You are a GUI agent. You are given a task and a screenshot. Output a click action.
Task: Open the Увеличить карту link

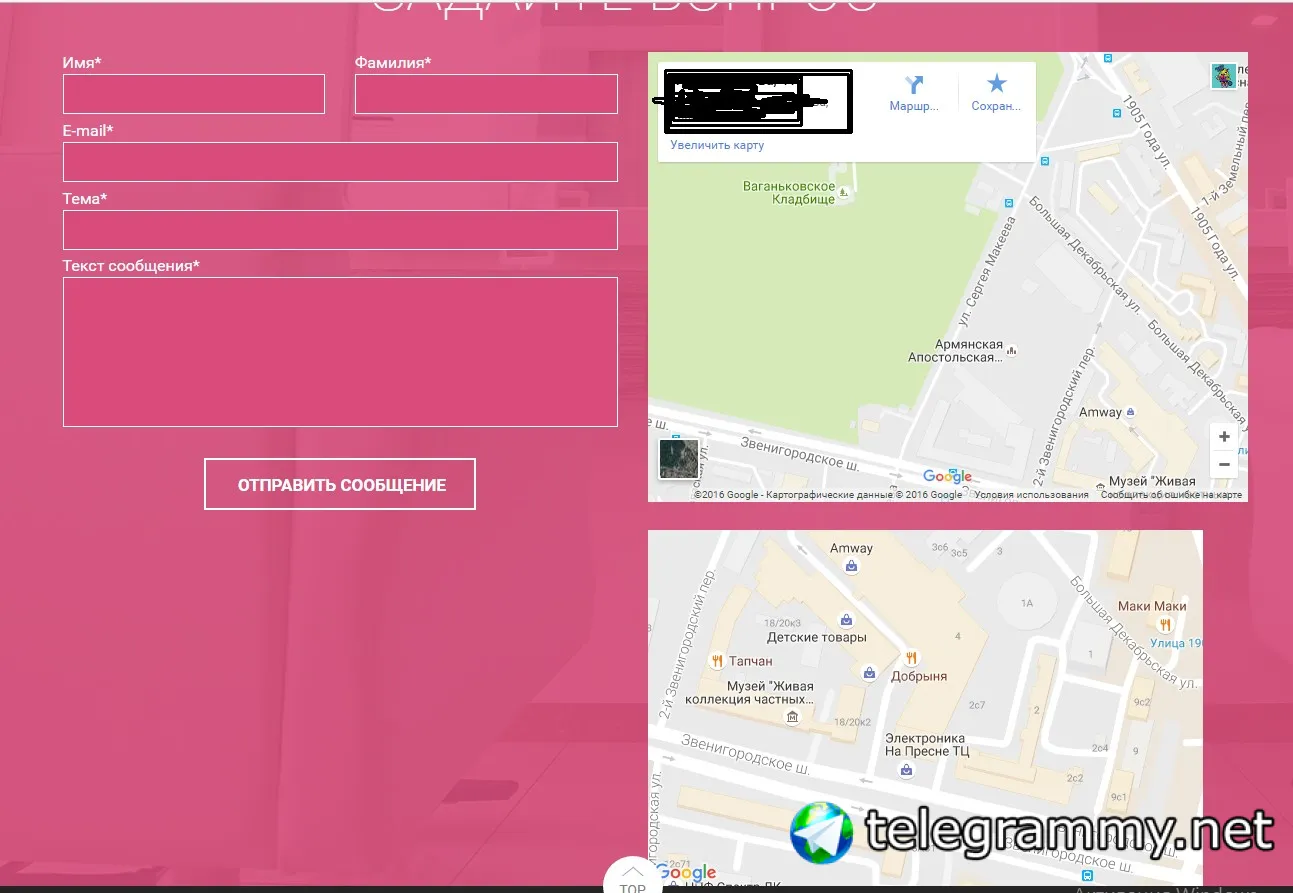tap(717, 145)
